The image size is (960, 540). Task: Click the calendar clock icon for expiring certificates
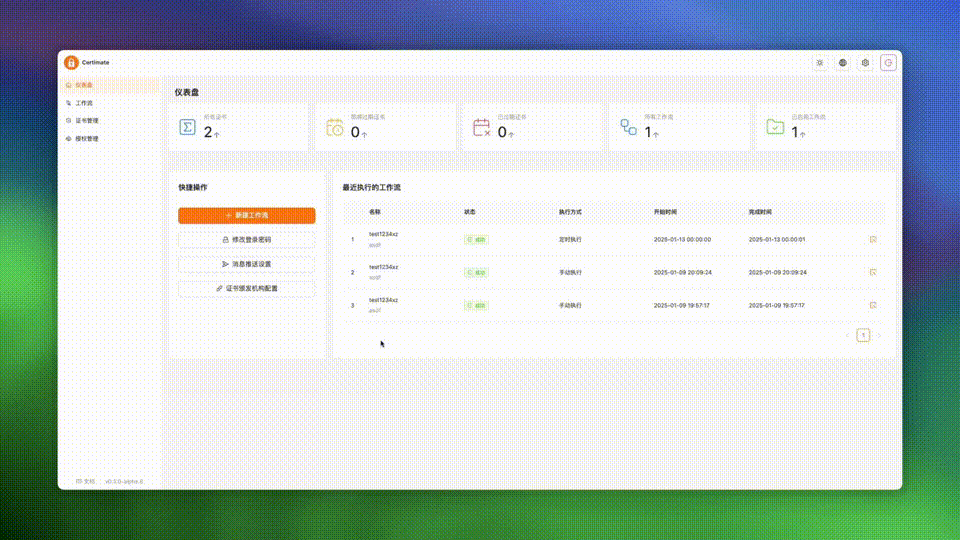[334, 127]
